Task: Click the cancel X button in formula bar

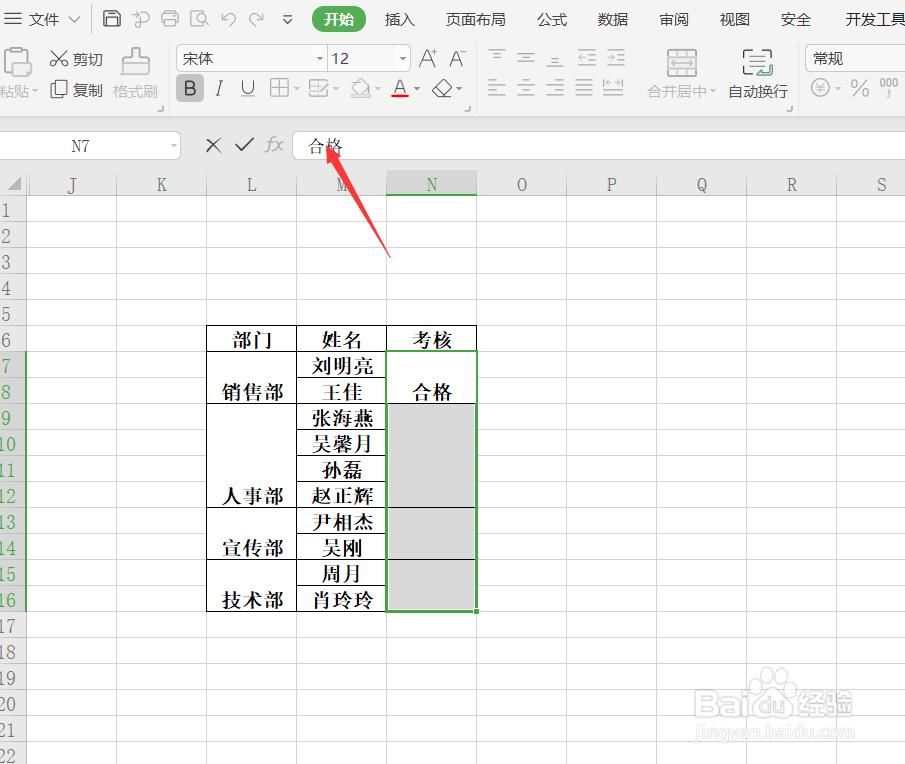Action: 214,145
